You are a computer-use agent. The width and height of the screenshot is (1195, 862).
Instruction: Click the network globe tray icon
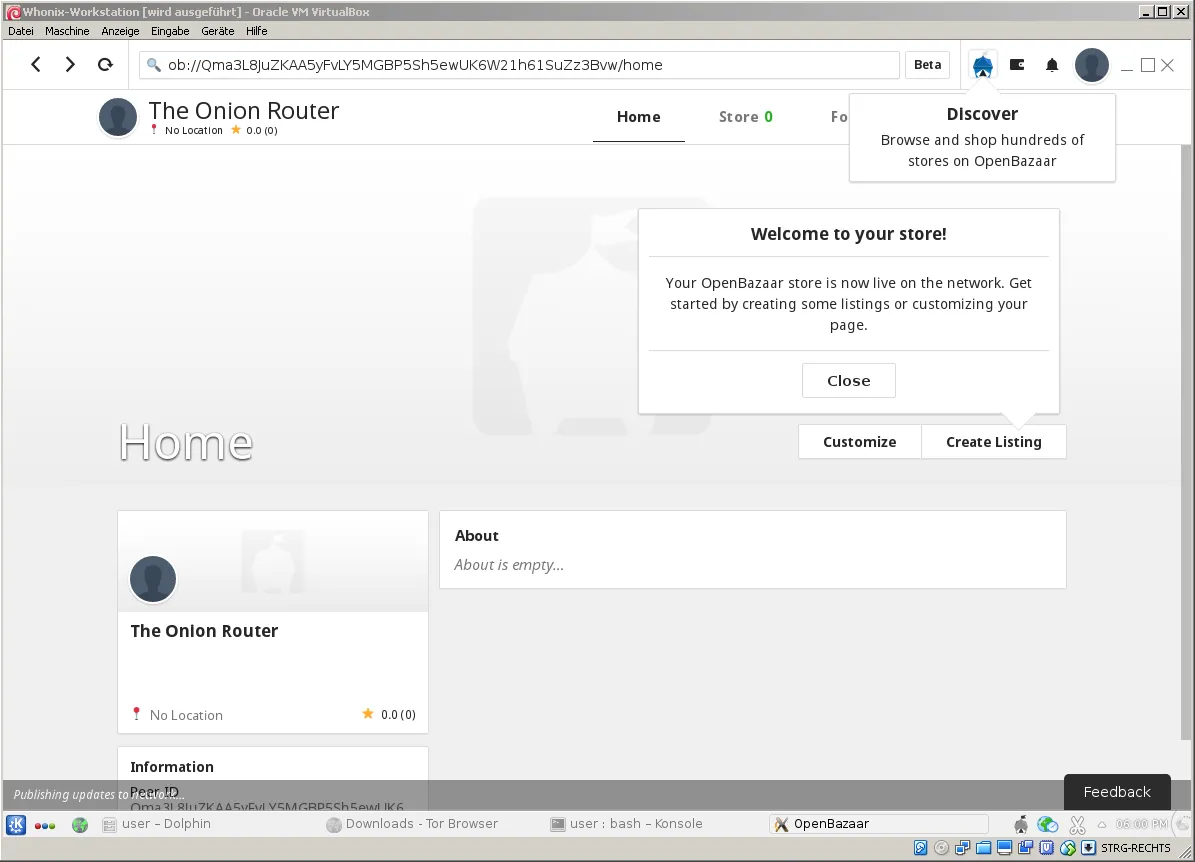coord(1048,824)
